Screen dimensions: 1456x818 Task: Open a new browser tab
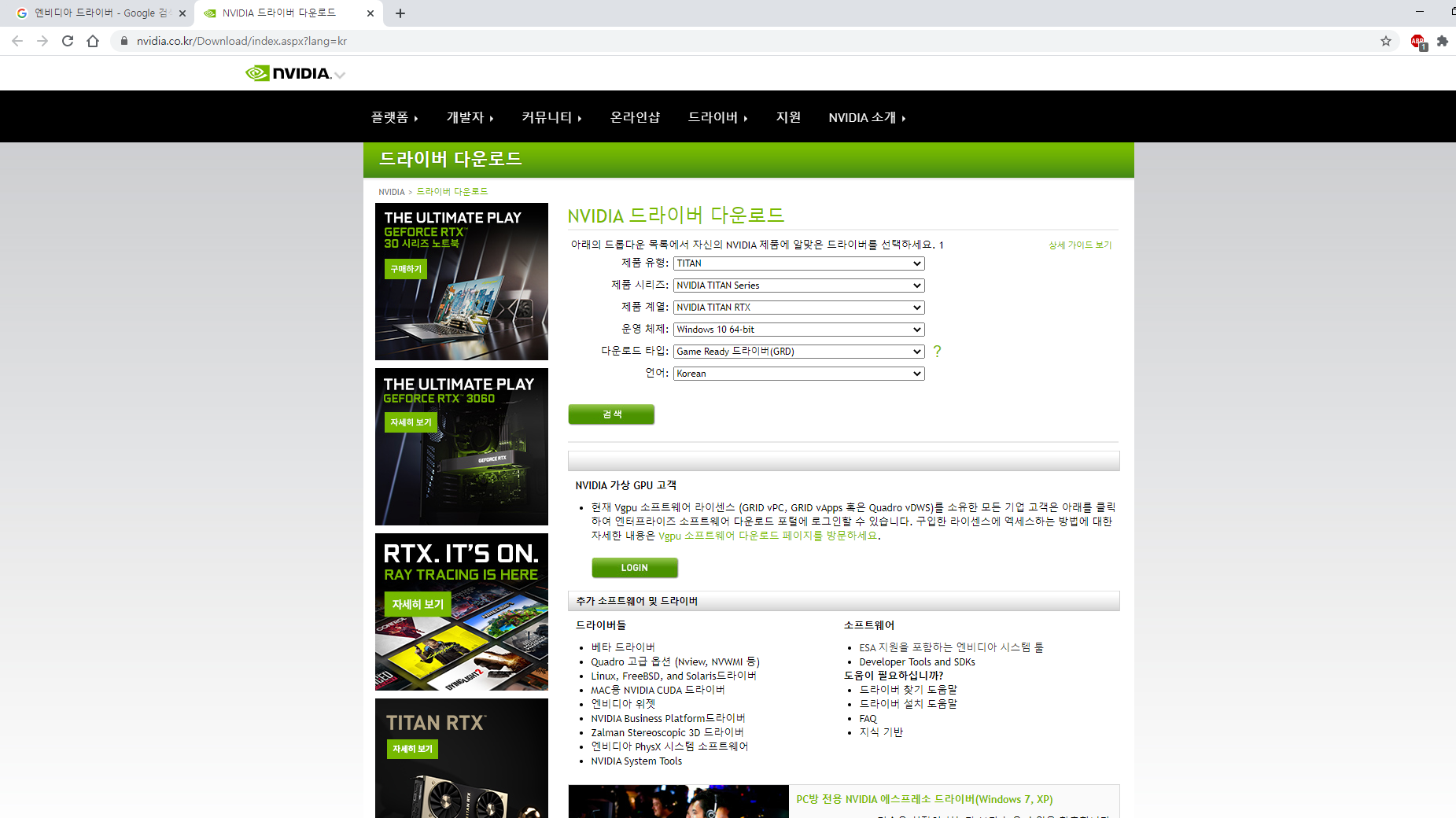click(400, 13)
